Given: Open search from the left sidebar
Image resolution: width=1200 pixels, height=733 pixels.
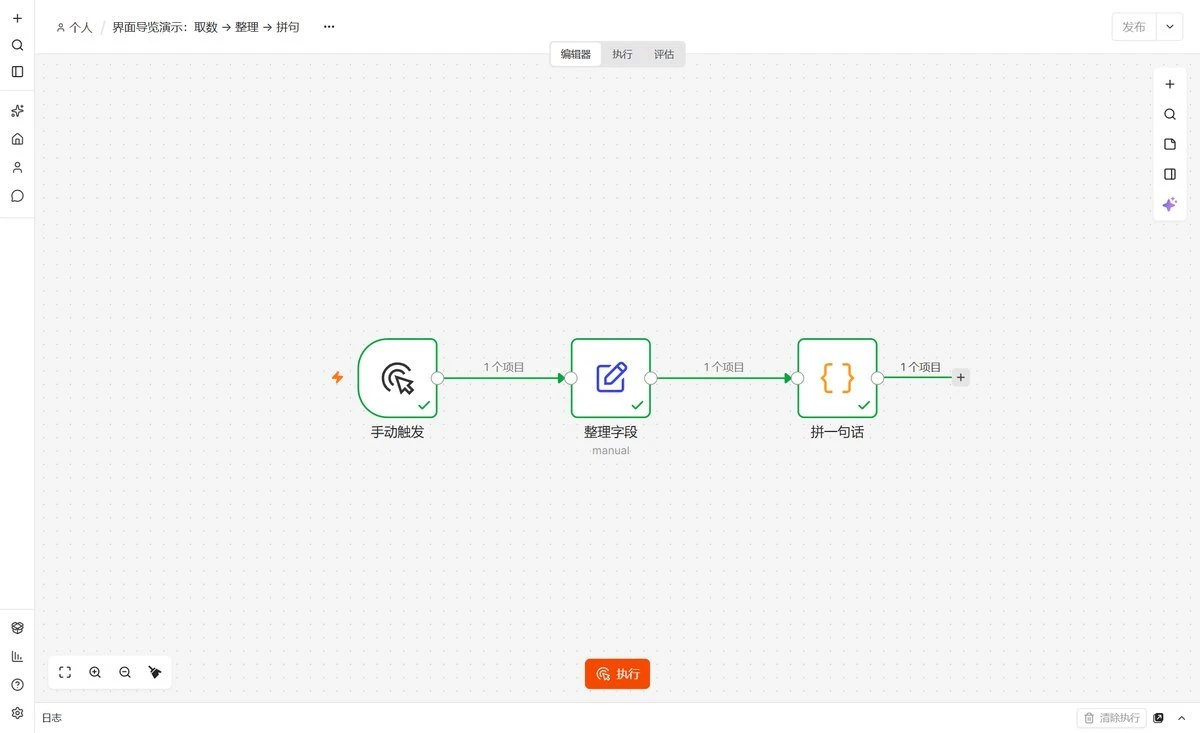Looking at the screenshot, I should click(x=17, y=45).
